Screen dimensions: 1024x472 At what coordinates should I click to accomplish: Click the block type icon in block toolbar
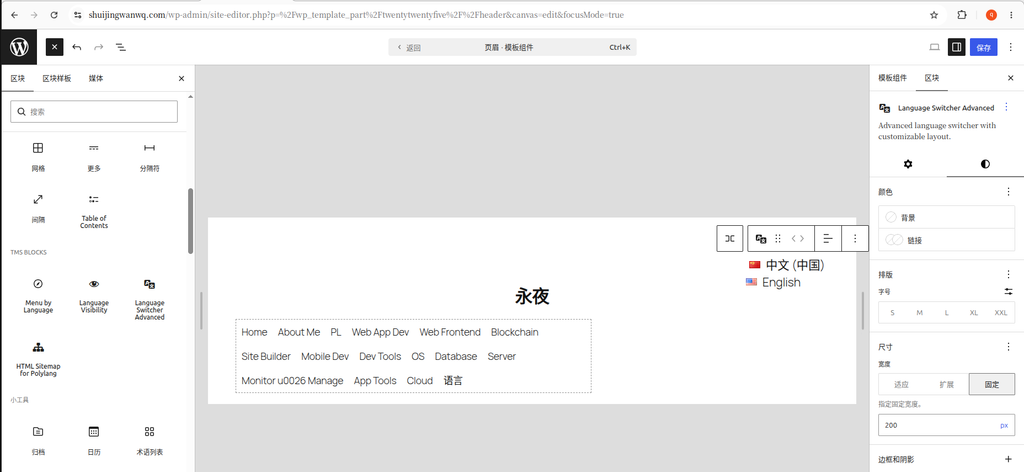(761, 238)
